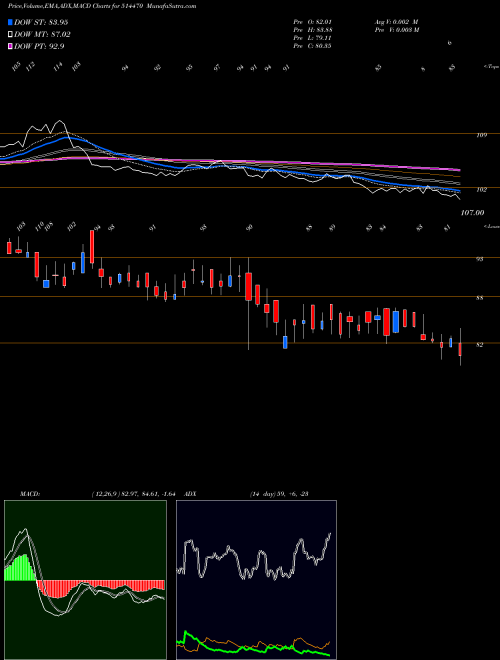Screen dimensions: 500x660
Task: Click the MACD parameters '(12,26,9) 82.97, 84.61, -1.64'
Action: tap(133, 494)
